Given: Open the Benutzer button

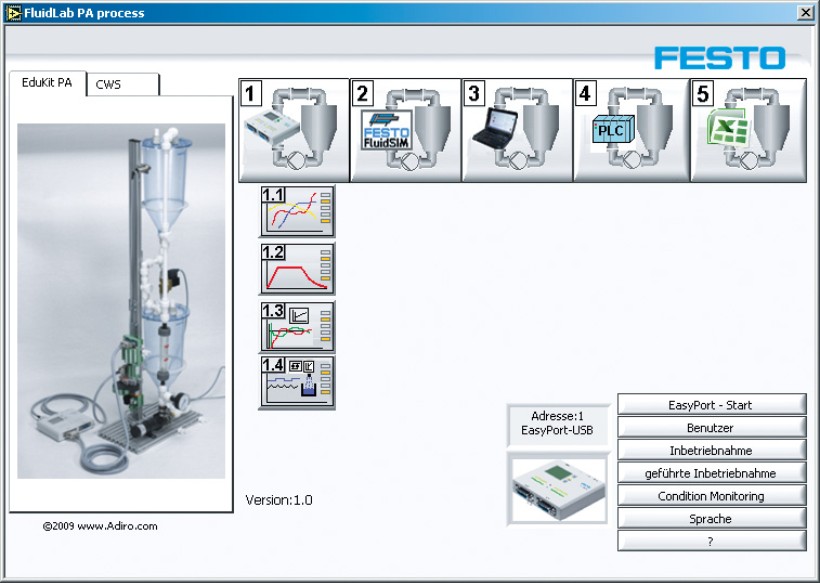Looking at the screenshot, I should coord(712,428).
